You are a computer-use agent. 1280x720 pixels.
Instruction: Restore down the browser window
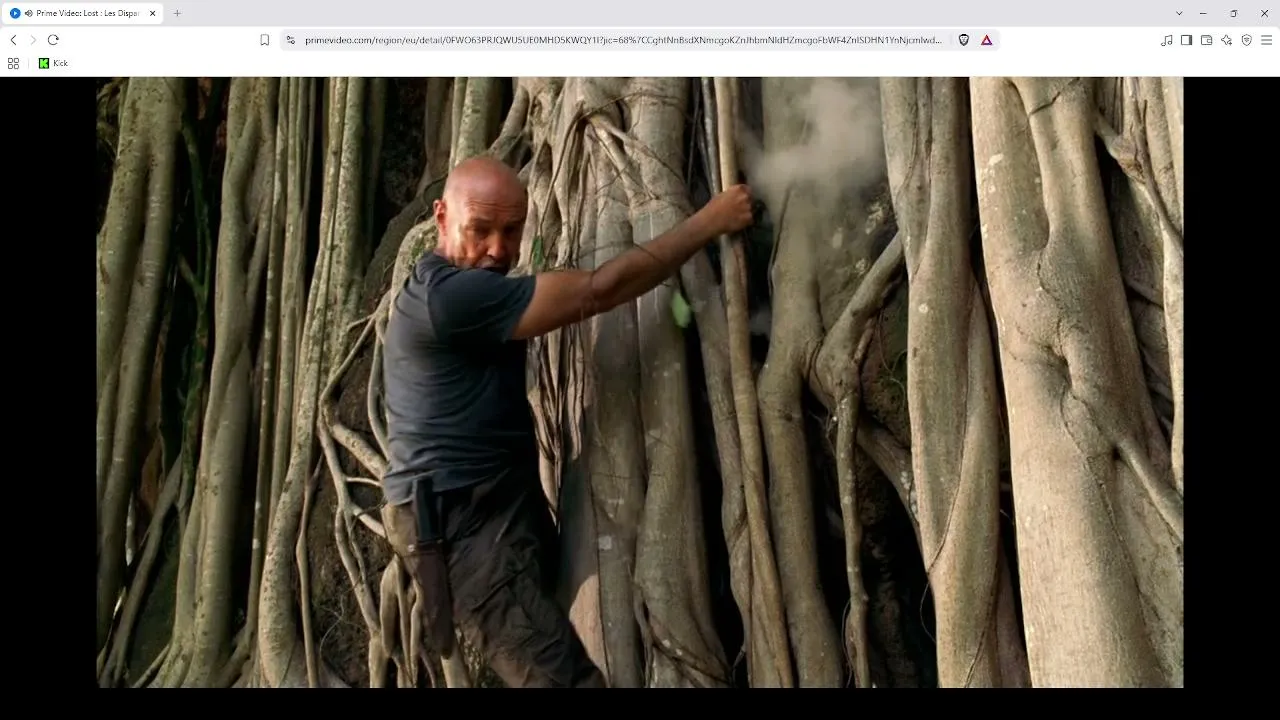(x=1234, y=13)
